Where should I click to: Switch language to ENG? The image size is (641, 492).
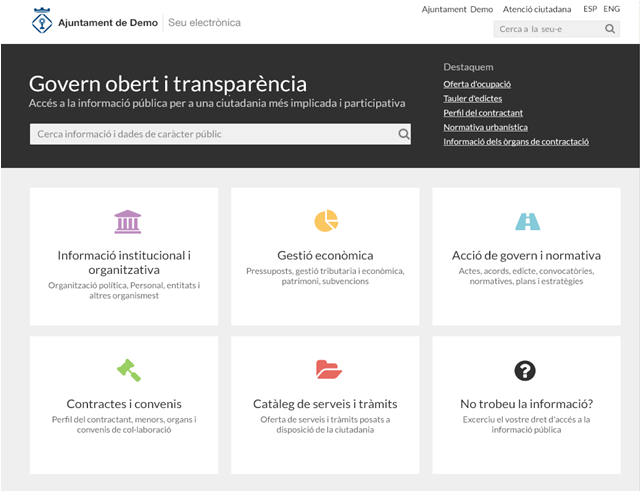(x=612, y=9)
